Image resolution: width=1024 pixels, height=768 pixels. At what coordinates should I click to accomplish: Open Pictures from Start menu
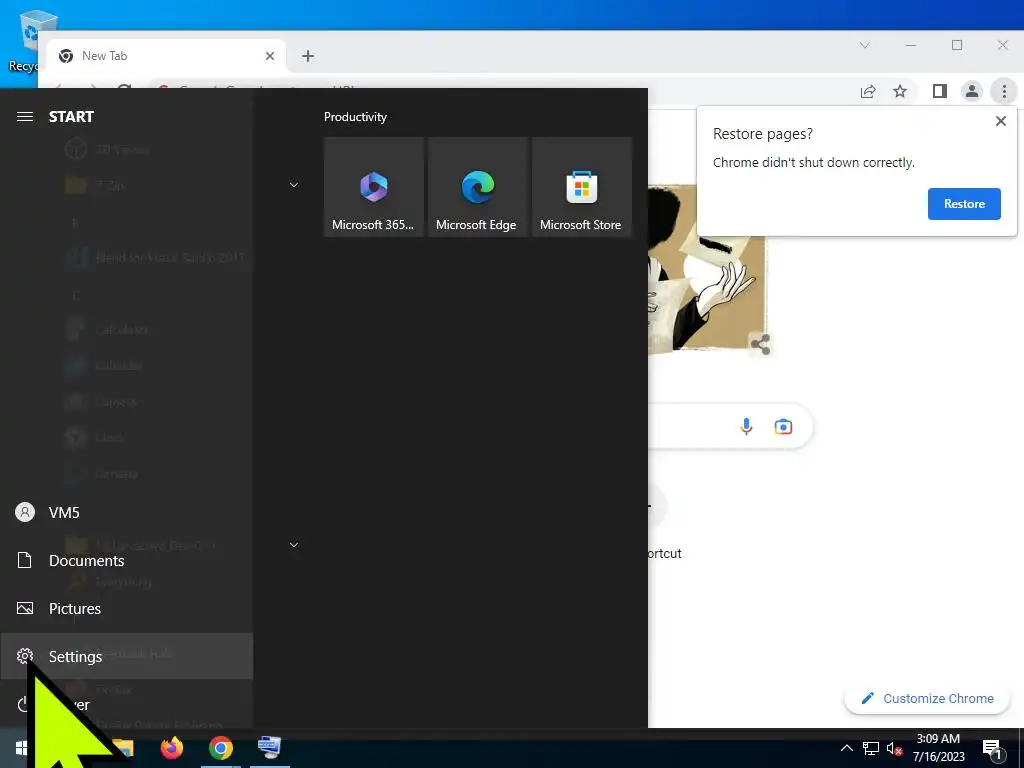126,609
